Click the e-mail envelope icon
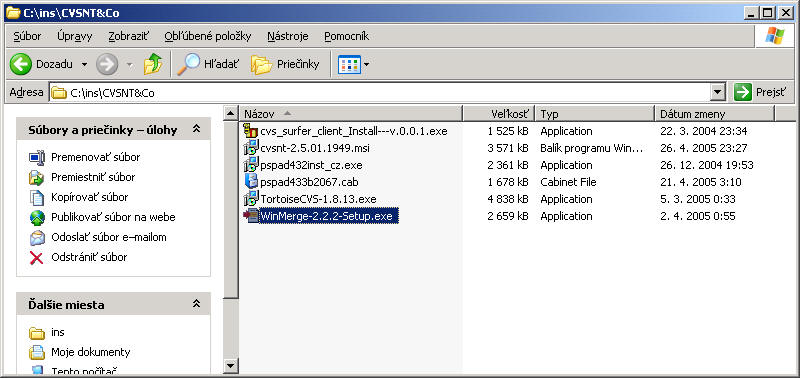 click(x=37, y=238)
